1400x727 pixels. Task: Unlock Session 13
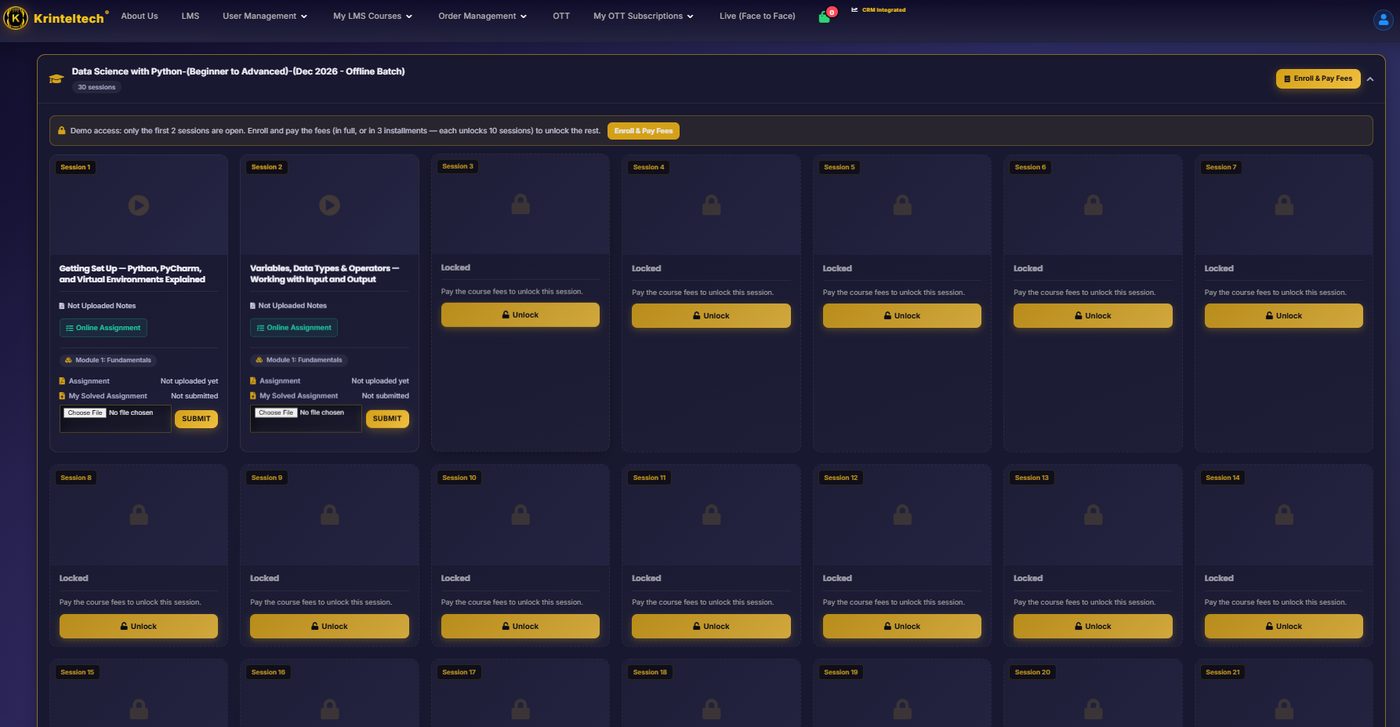(x=1093, y=626)
